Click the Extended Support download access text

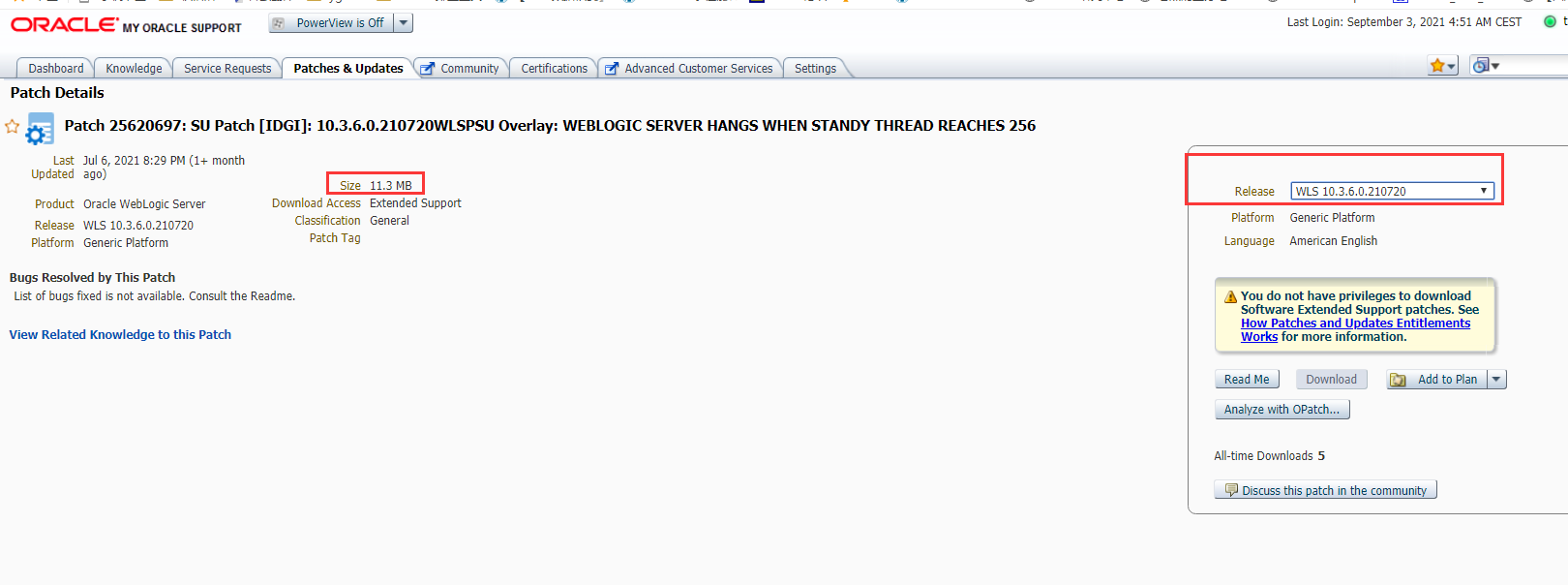click(x=415, y=203)
